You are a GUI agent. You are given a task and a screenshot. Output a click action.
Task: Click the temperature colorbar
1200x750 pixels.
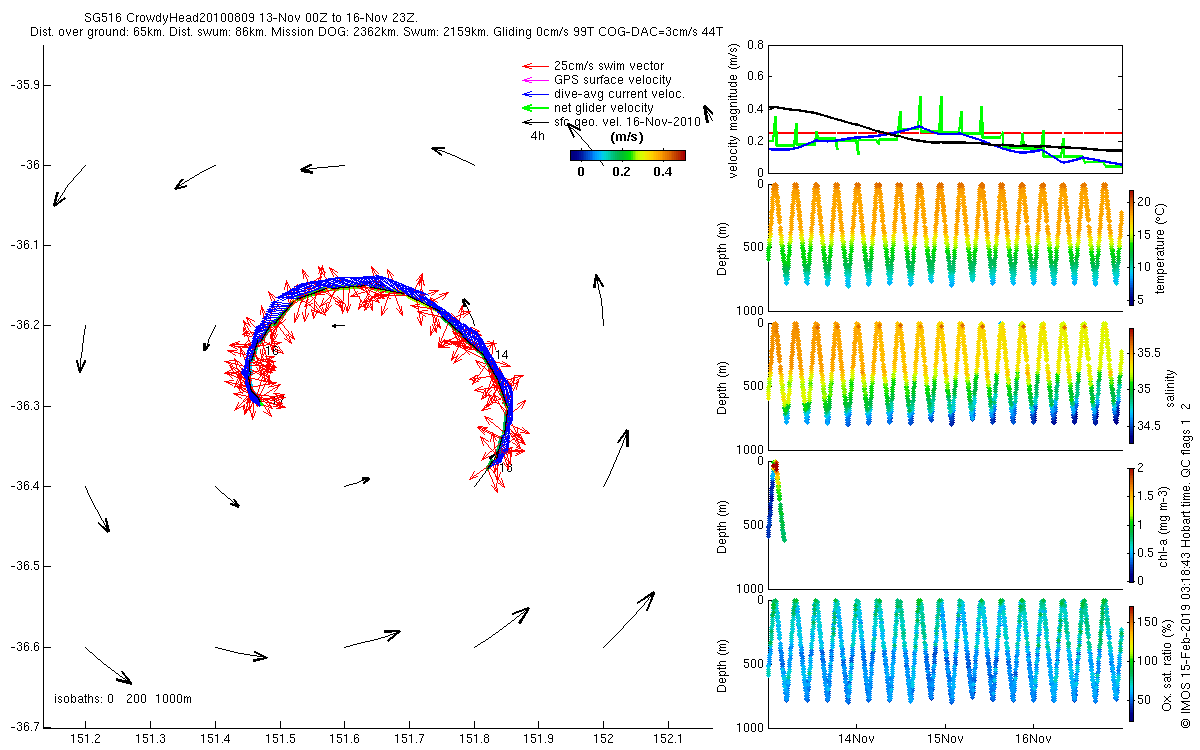[1132, 246]
